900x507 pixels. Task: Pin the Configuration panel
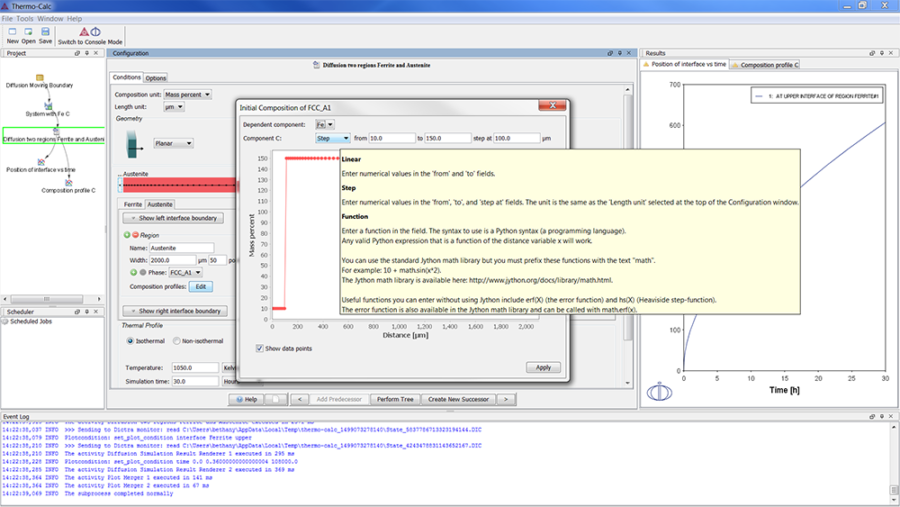(620, 53)
